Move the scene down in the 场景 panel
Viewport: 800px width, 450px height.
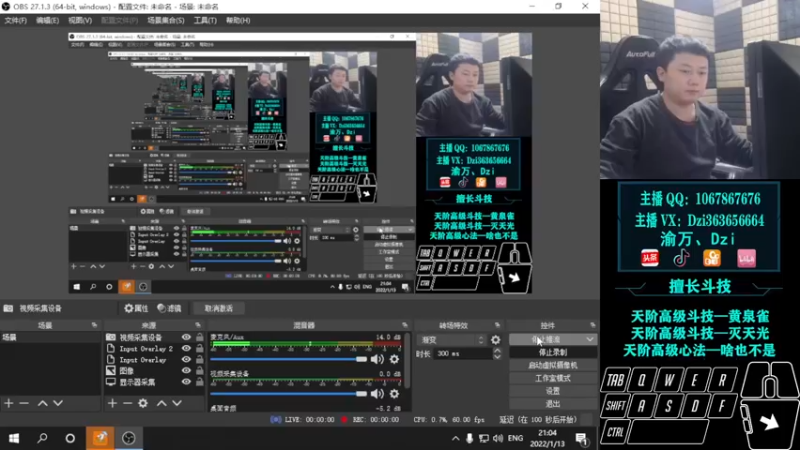pos(58,403)
